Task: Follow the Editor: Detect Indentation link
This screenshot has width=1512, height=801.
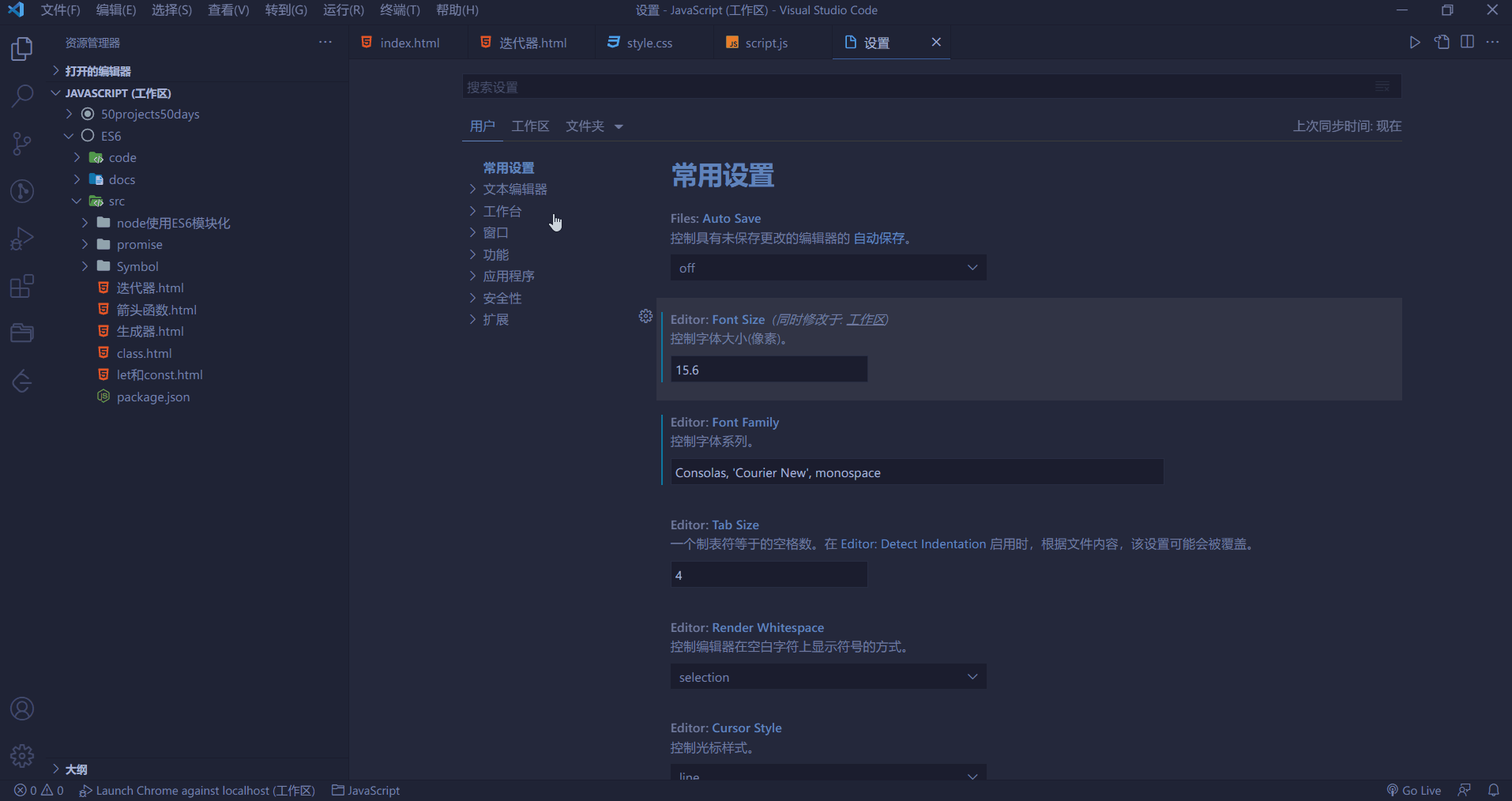Action: point(912,544)
